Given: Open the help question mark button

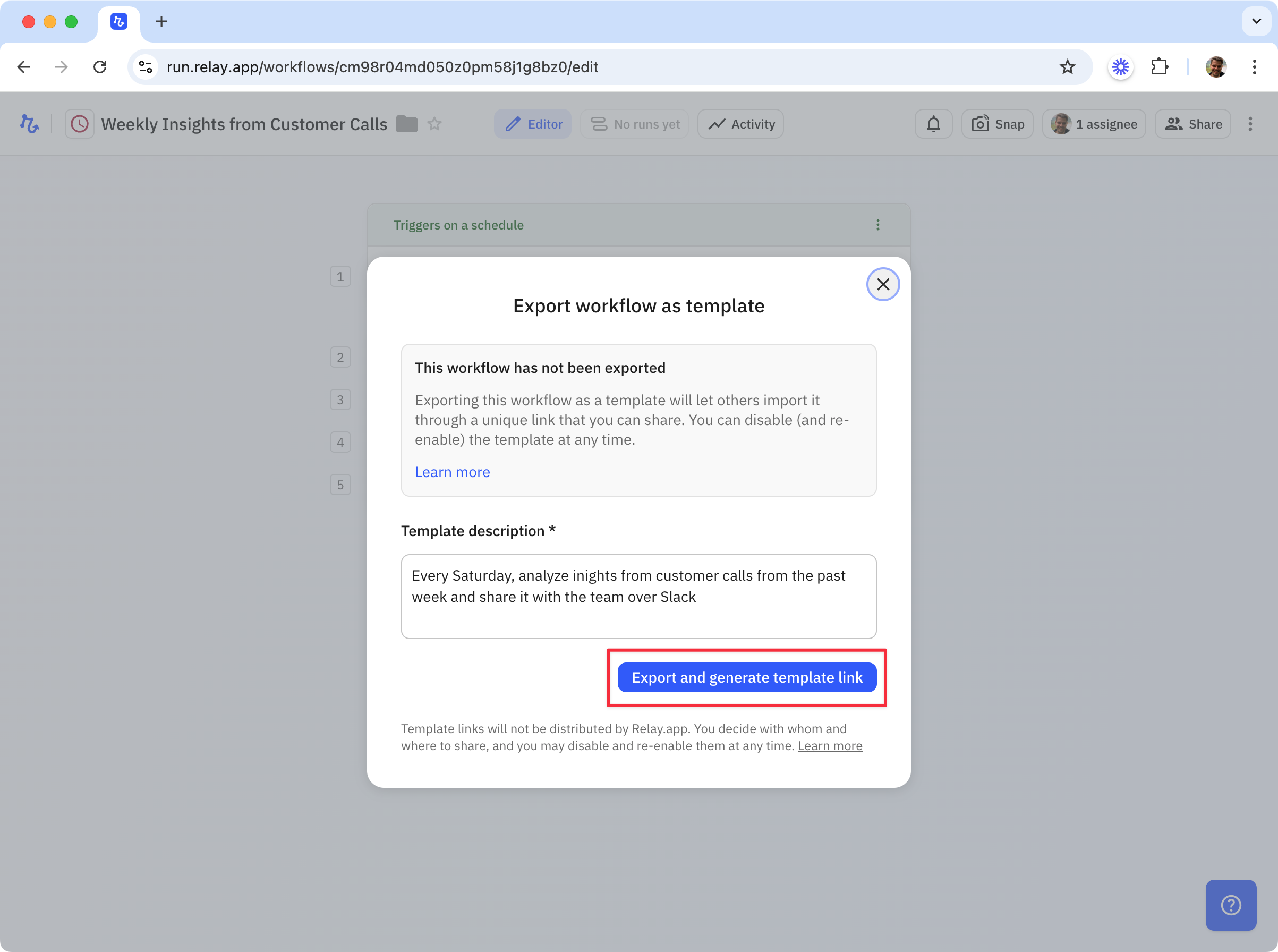Looking at the screenshot, I should (1231, 905).
